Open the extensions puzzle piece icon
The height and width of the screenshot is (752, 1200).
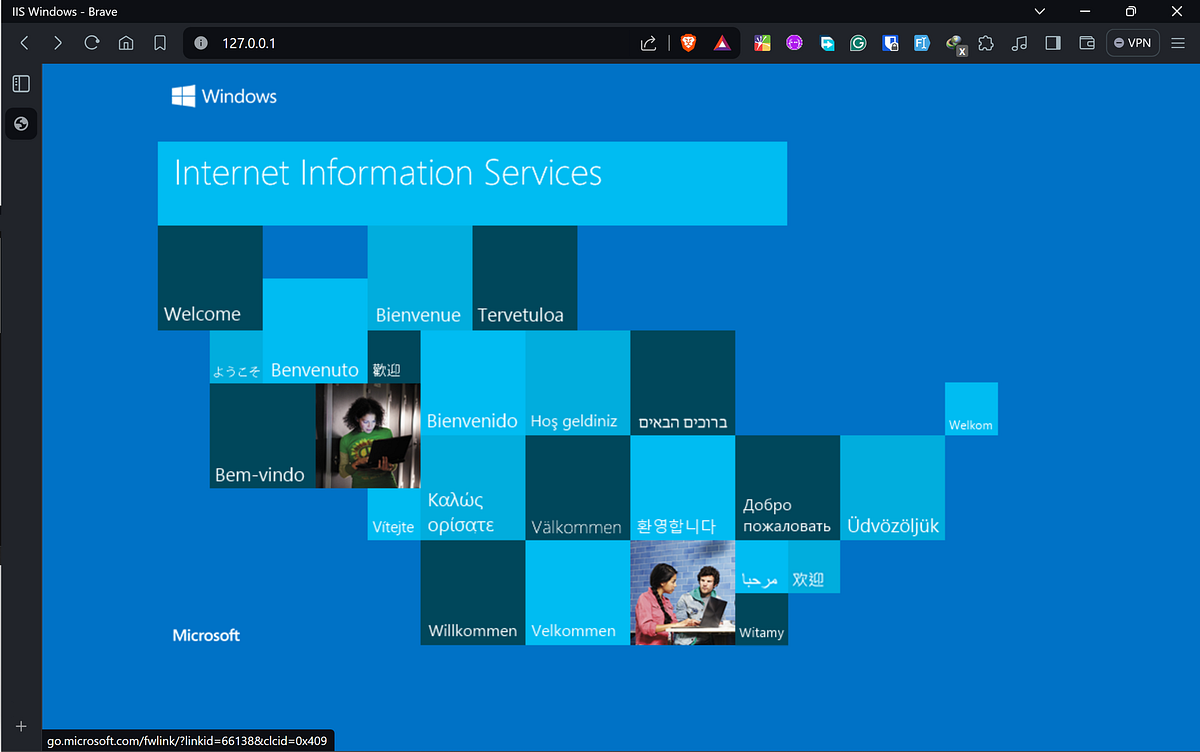[x=986, y=43]
